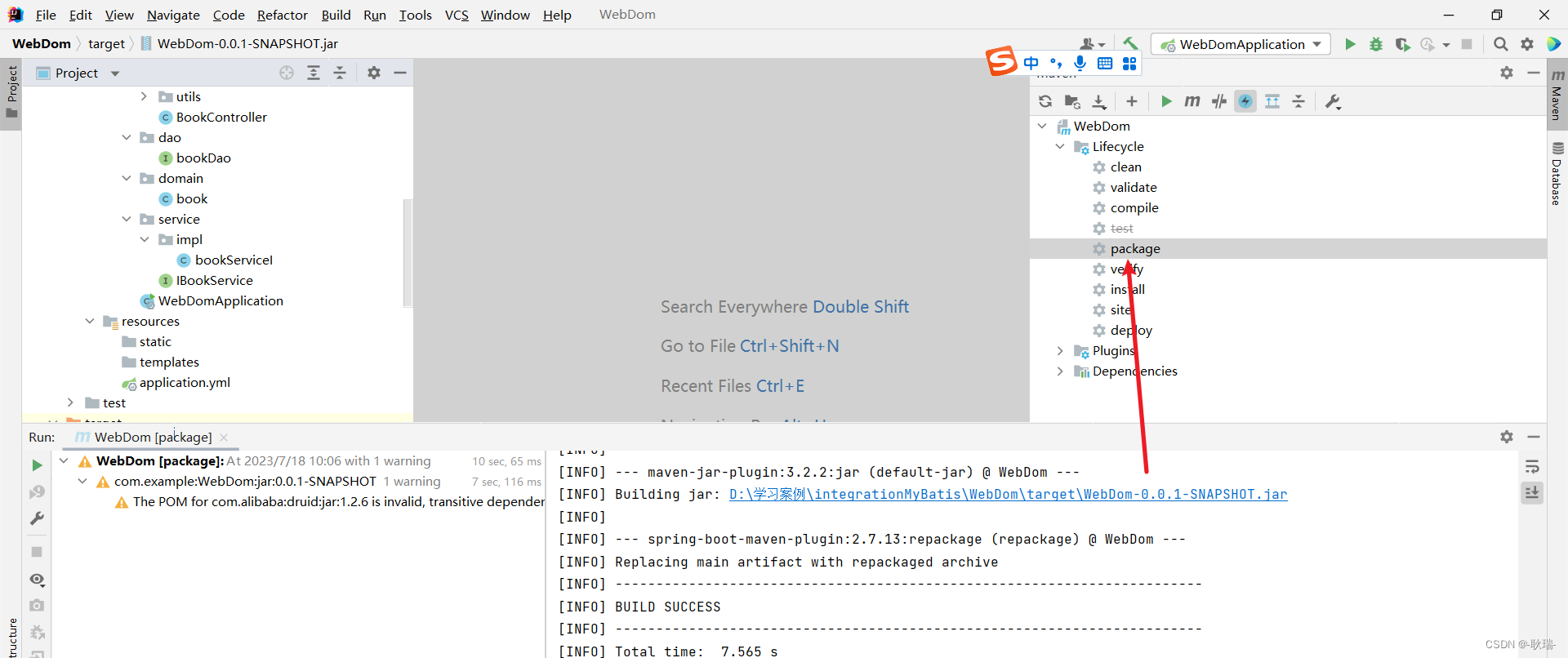Open the WebDom-0.0.1-SNAPSHOT.jar path link in console
The width and height of the screenshot is (1568, 658).
click(x=1008, y=495)
